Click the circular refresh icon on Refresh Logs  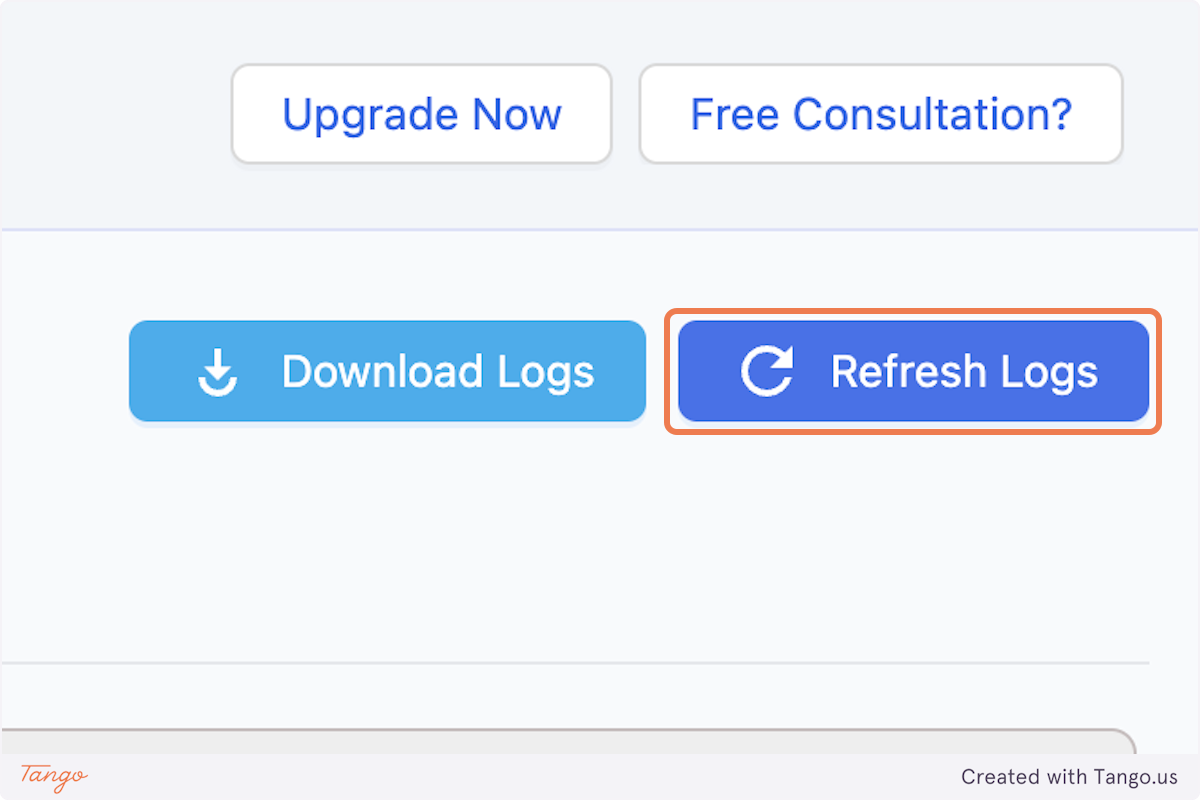coord(766,370)
